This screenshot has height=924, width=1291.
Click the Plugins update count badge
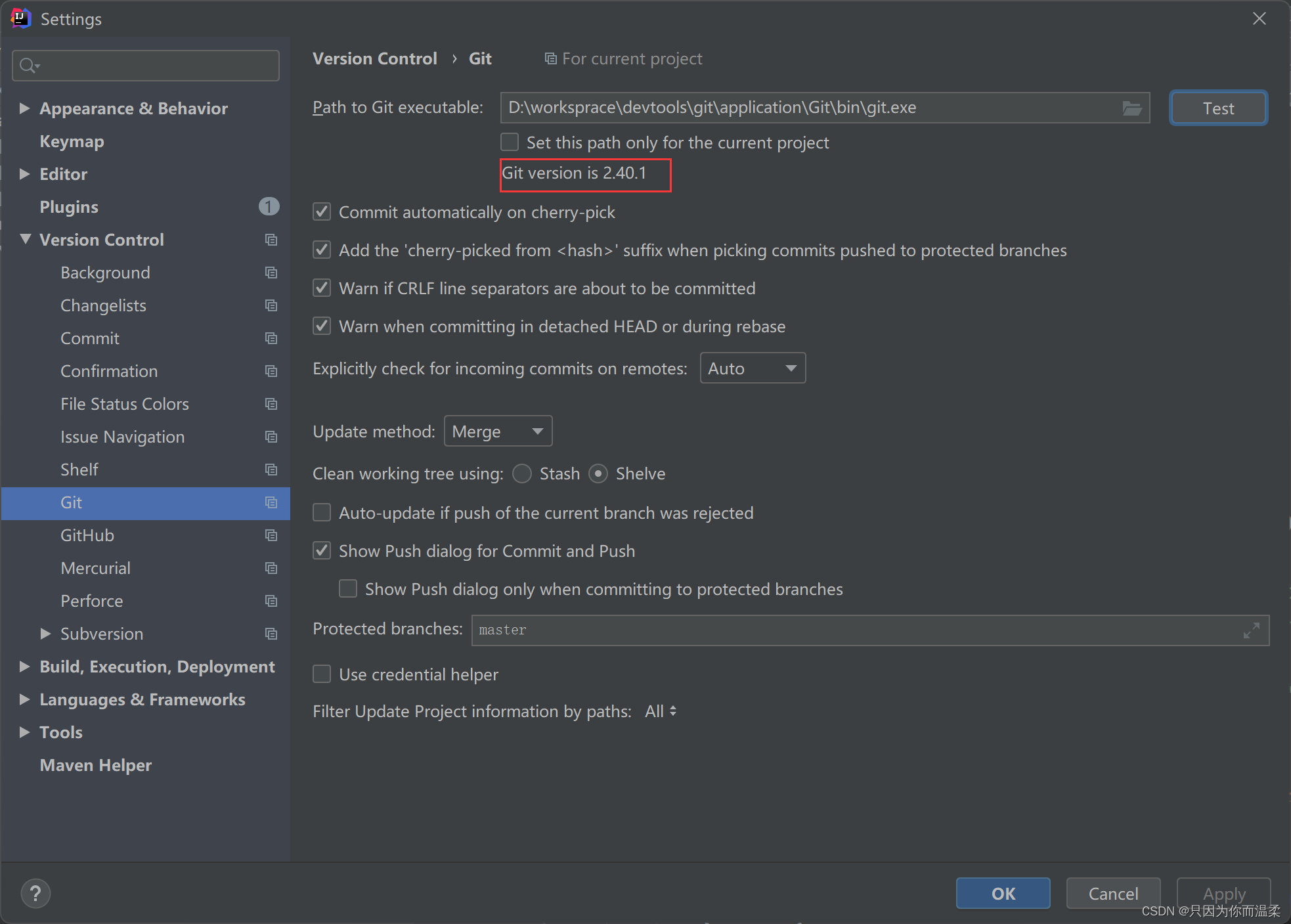coord(268,207)
